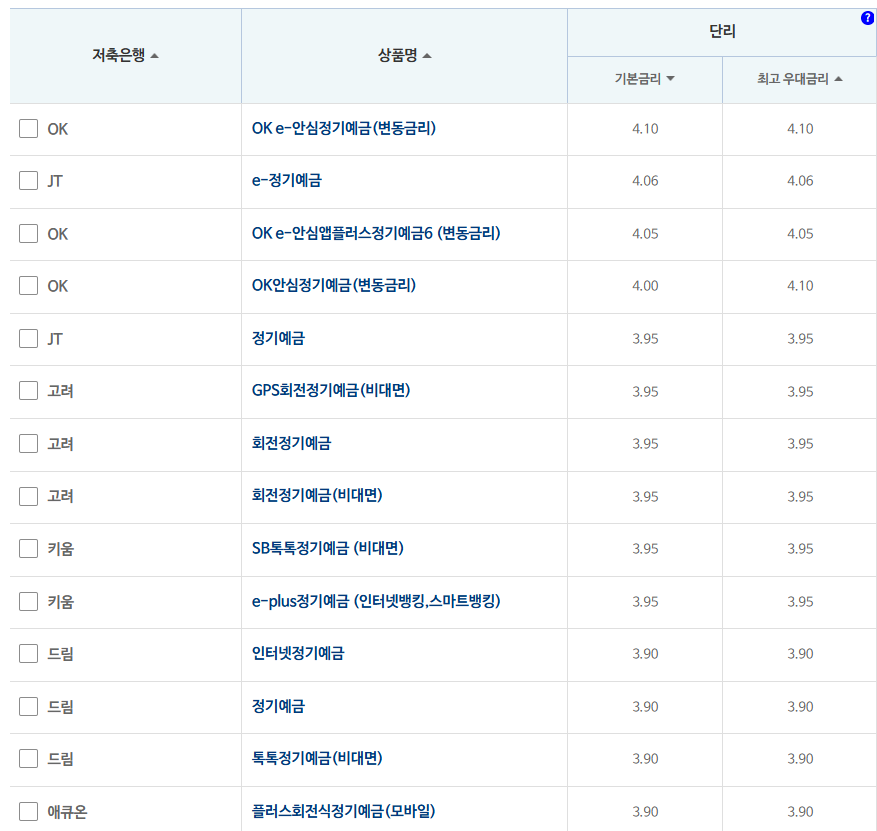Check the JT 정기예금 row checkbox
Viewport: 877px width, 831px height.
click(x=29, y=338)
